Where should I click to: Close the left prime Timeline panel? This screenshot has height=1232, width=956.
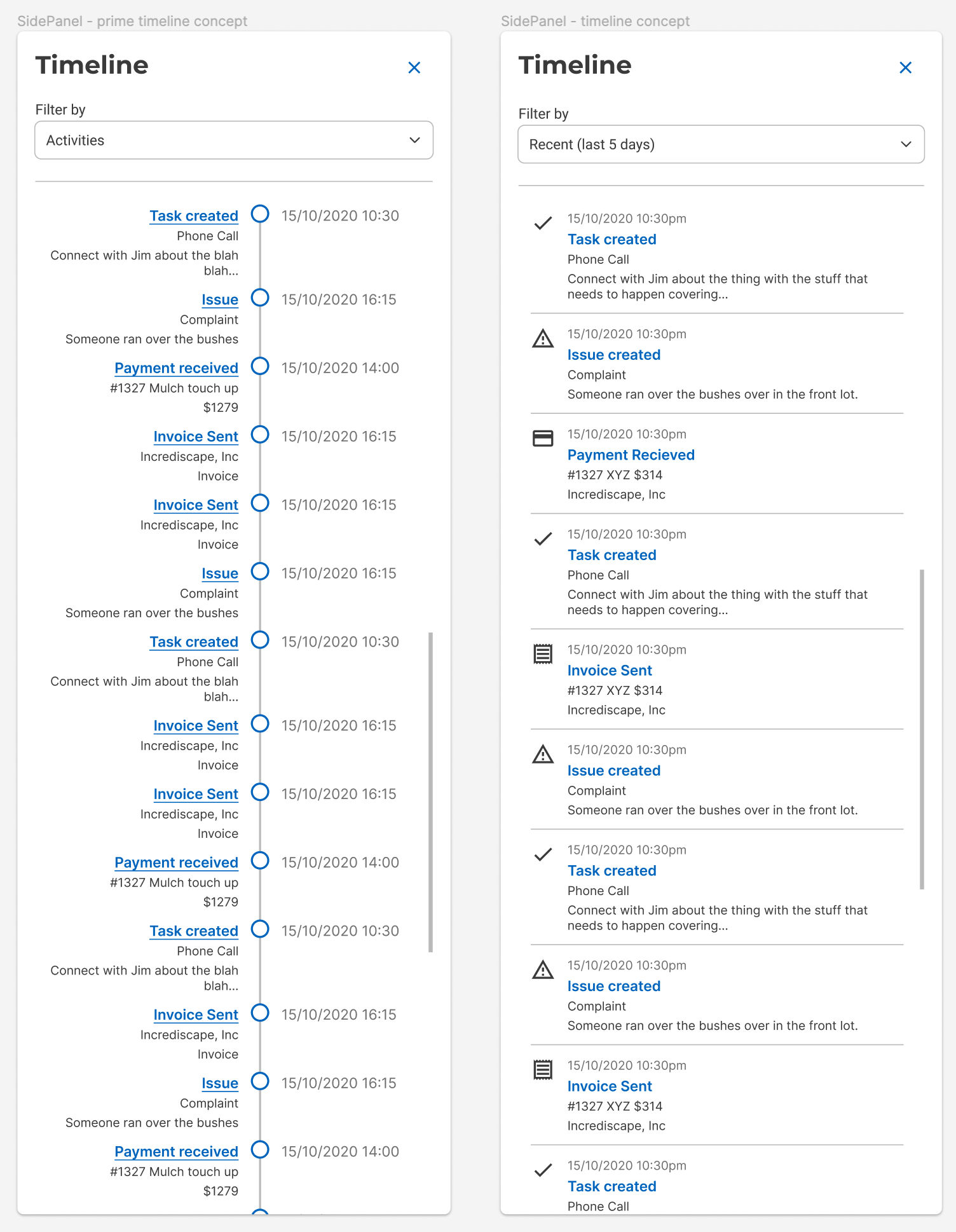click(414, 67)
